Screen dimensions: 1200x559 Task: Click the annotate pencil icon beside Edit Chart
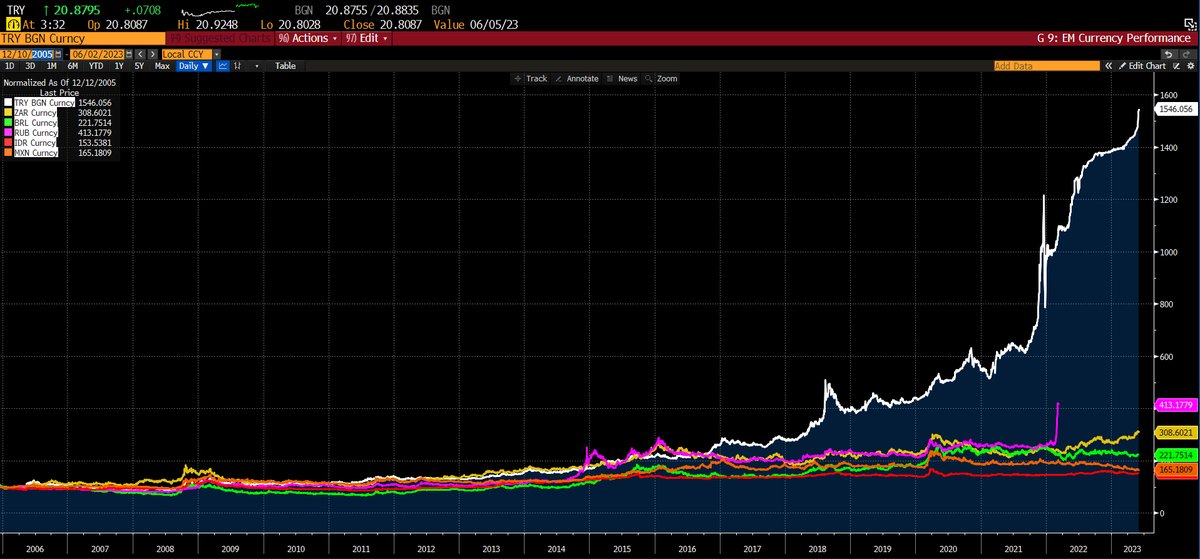[x=1176, y=66]
